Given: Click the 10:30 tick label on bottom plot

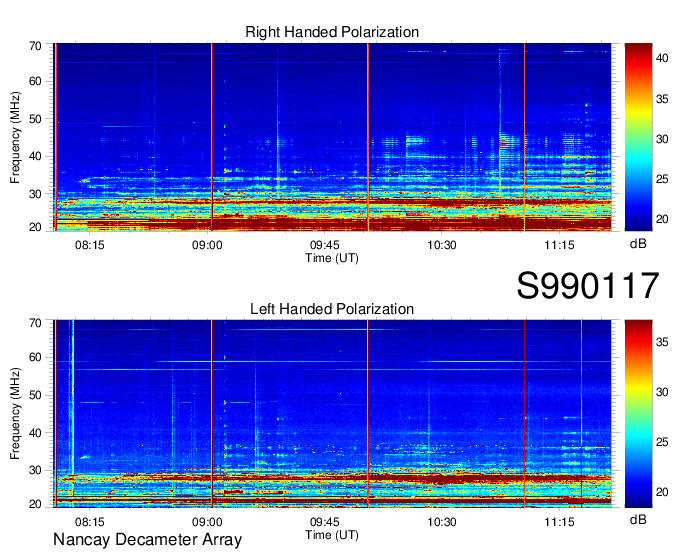Looking at the screenshot, I should (x=442, y=522).
